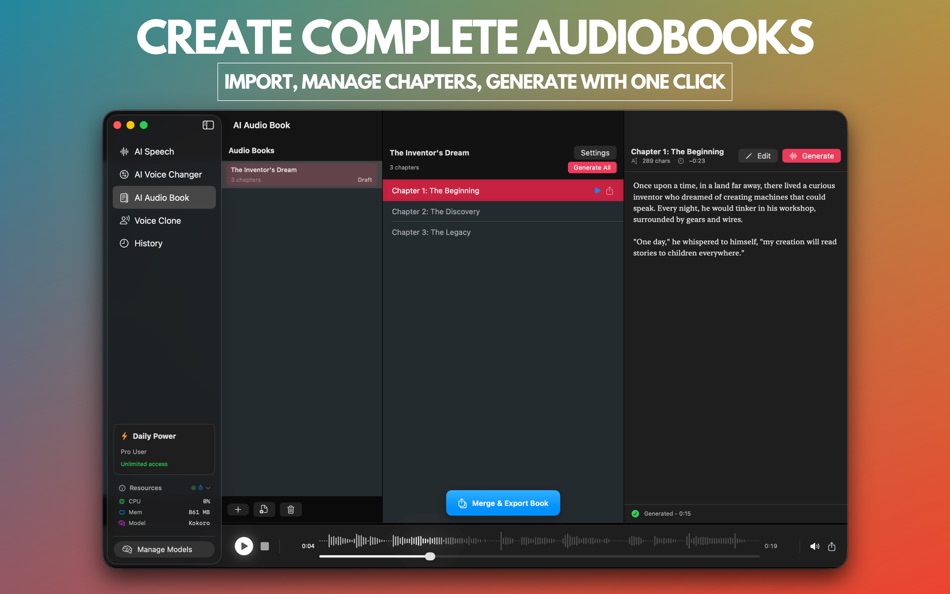This screenshot has height=594, width=950.
Task: Click the Model resource icon
Action: [122, 523]
